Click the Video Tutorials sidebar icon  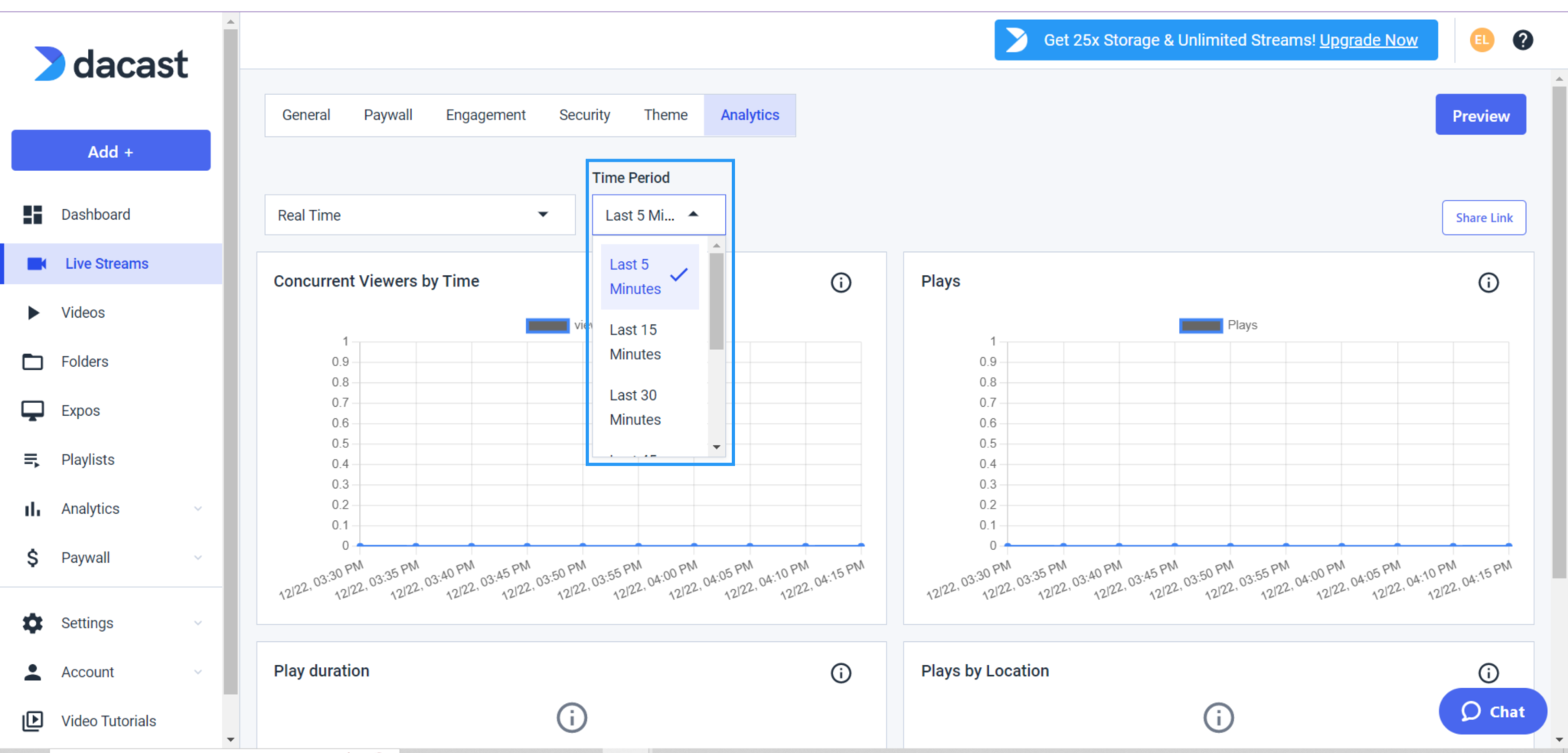coord(32,720)
